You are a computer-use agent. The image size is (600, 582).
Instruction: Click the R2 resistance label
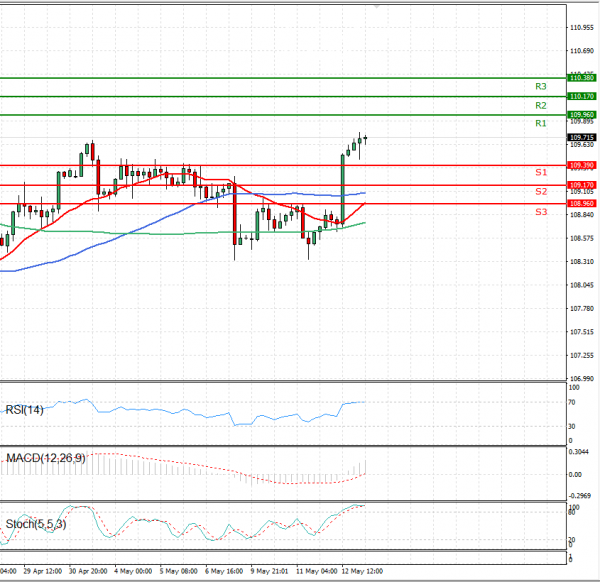point(541,105)
